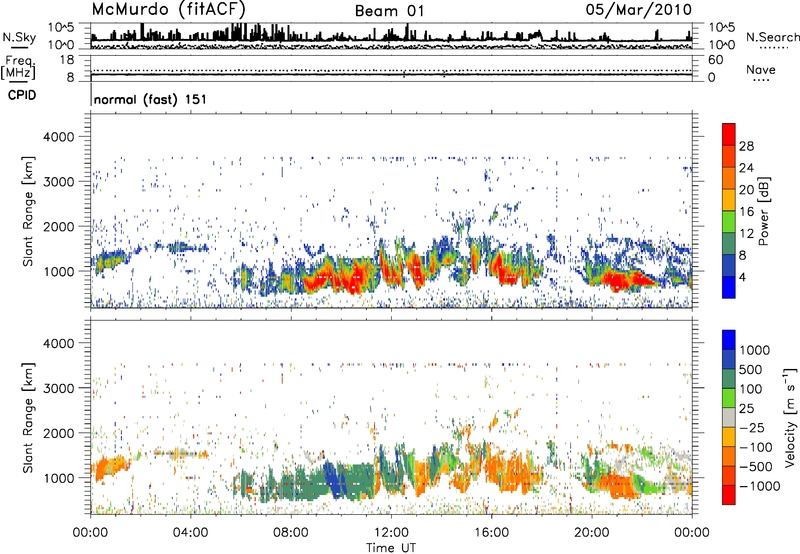The image size is (800, 554).
Task: Click the date '05/Mar/2010'
Action: [x=639, y=9]
